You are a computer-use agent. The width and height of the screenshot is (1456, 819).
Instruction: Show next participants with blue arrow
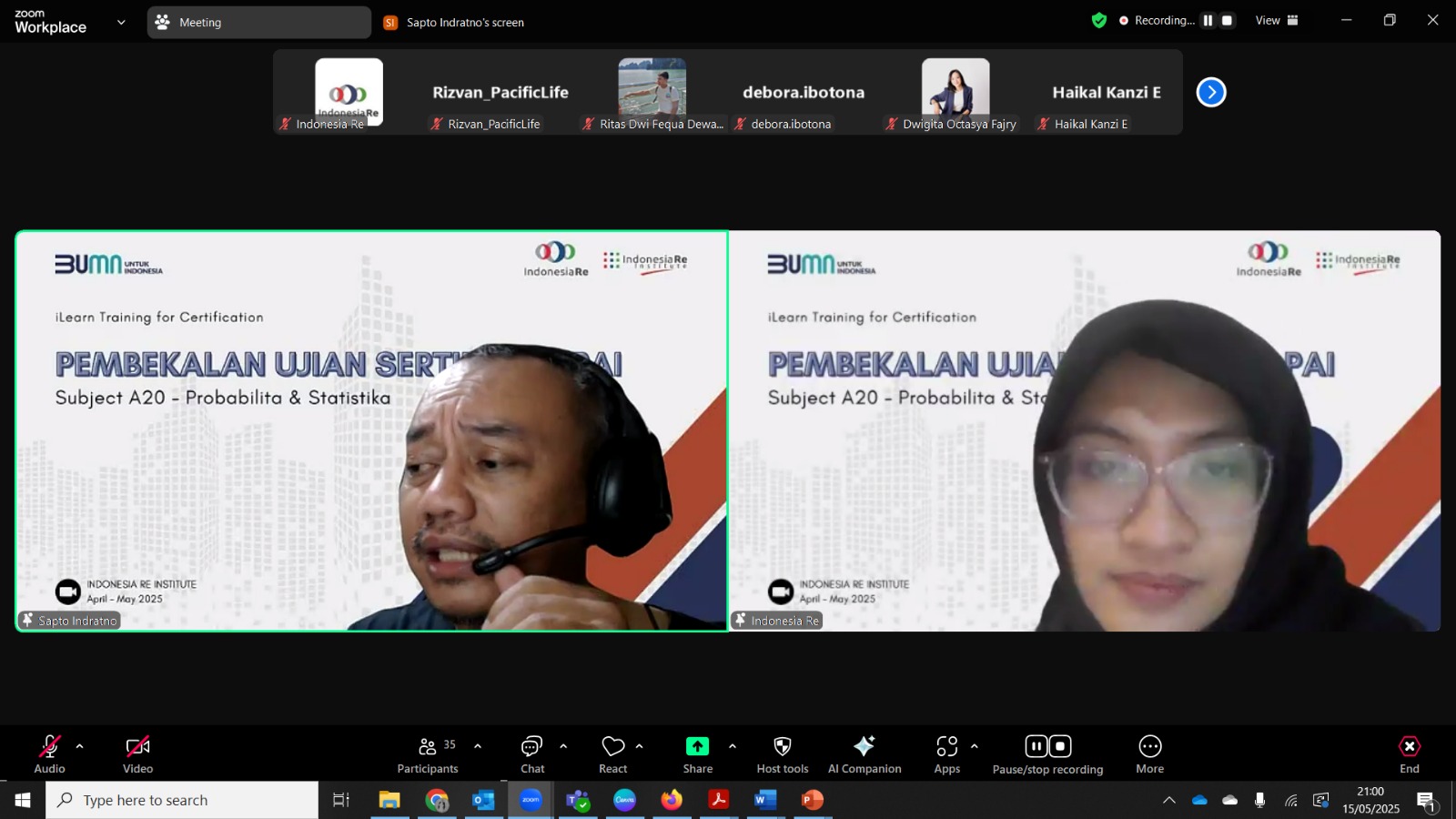(x=1211, y=92)
